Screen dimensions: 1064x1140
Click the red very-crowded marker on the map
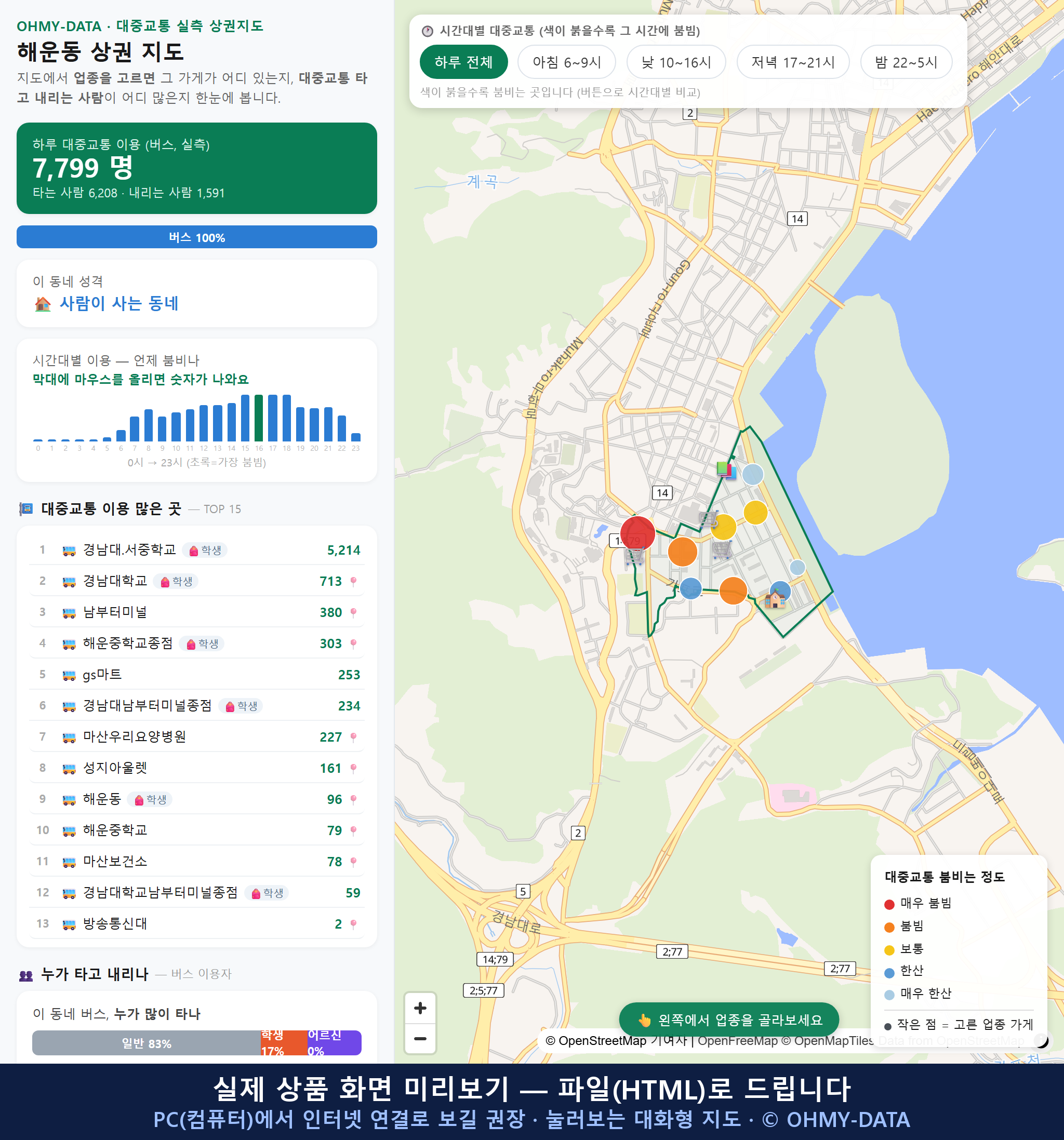[637, 533]
